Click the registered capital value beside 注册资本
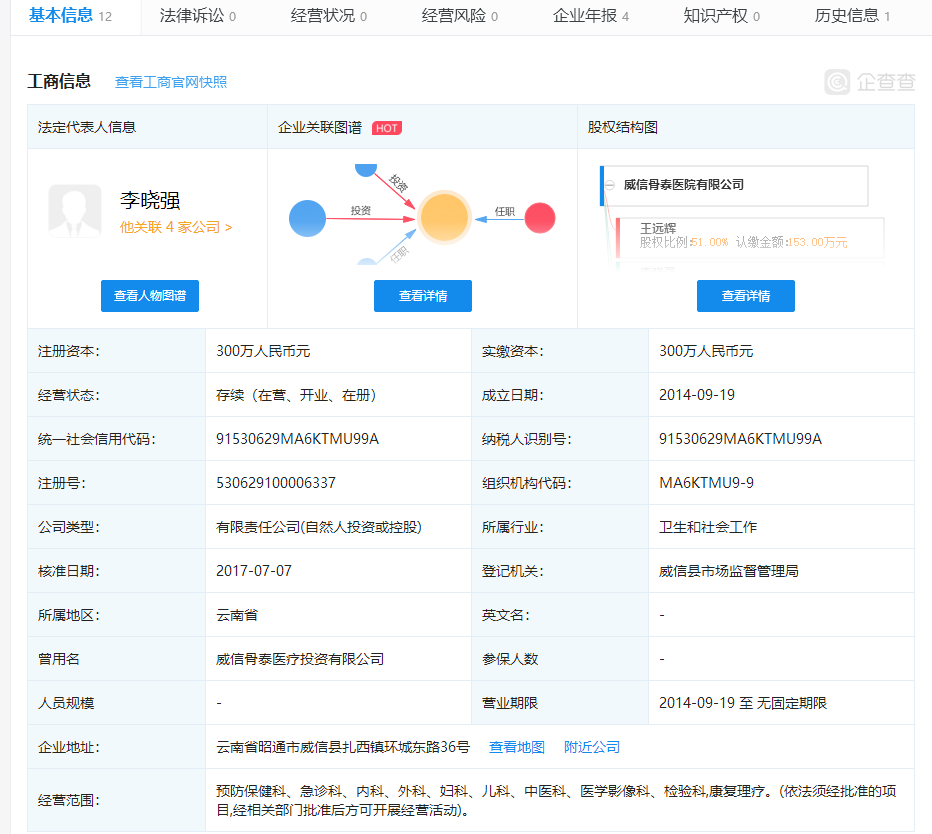The height and width of the screenshot is (834, 932). pos(263,351)
